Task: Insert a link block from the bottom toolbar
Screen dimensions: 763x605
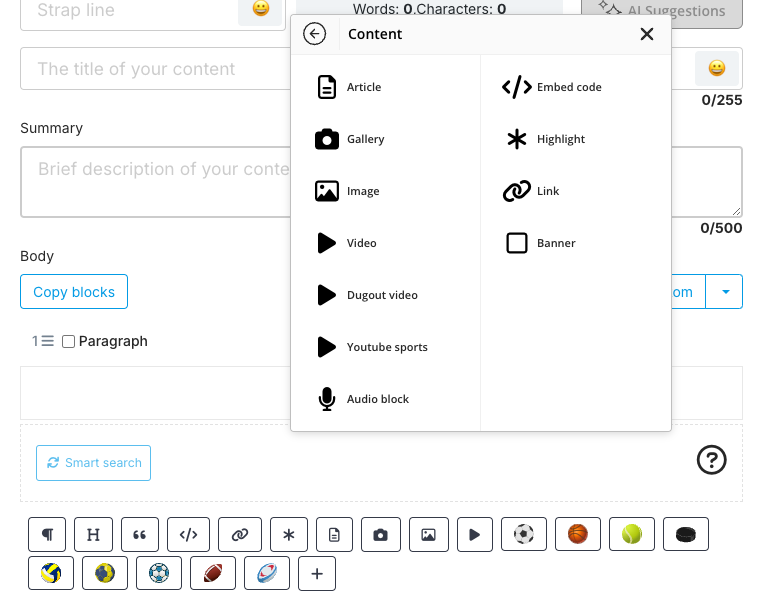Action: pyautogui.click(x=240, y=534)
